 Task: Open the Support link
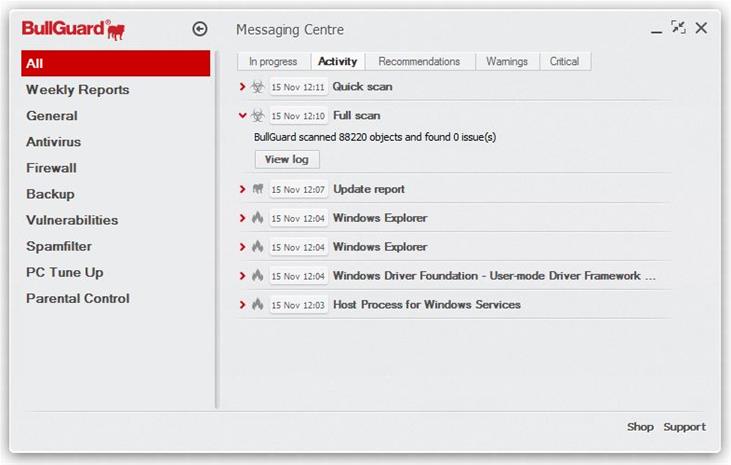pos(684,427)
